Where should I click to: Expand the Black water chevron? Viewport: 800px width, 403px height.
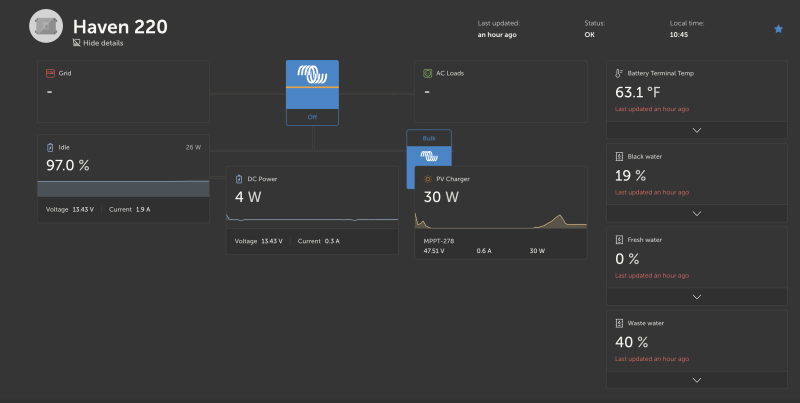(696, 213)
